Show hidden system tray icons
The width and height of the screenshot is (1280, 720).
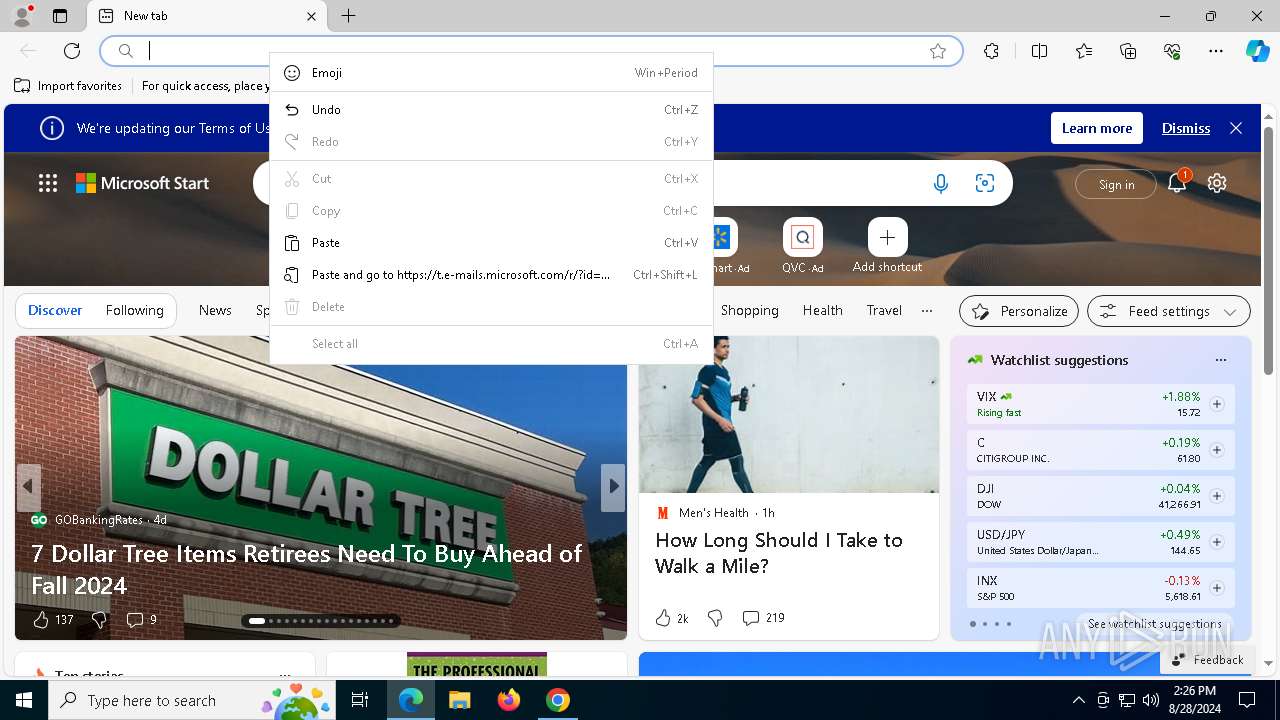(x=1078, y=700)
